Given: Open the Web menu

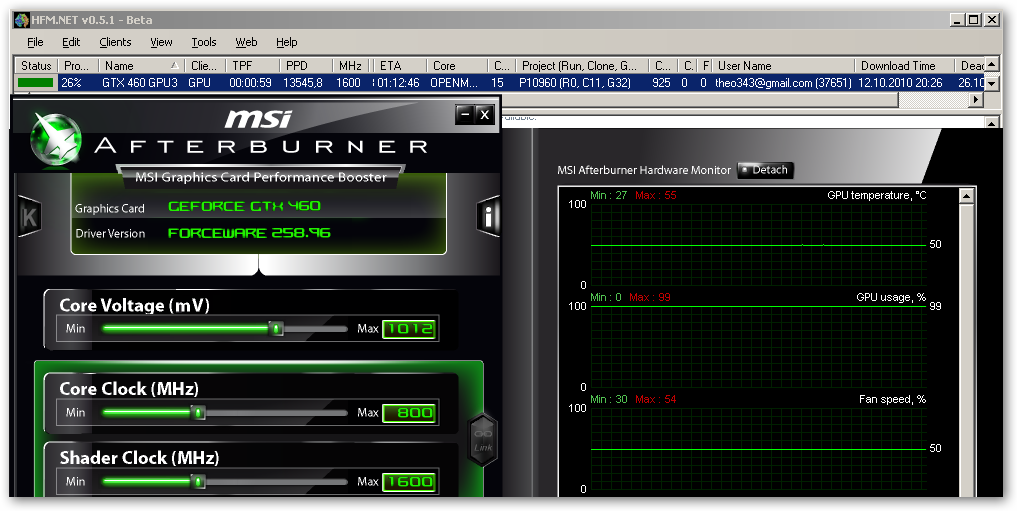Looking at the screenshot, I should point(246,42).
